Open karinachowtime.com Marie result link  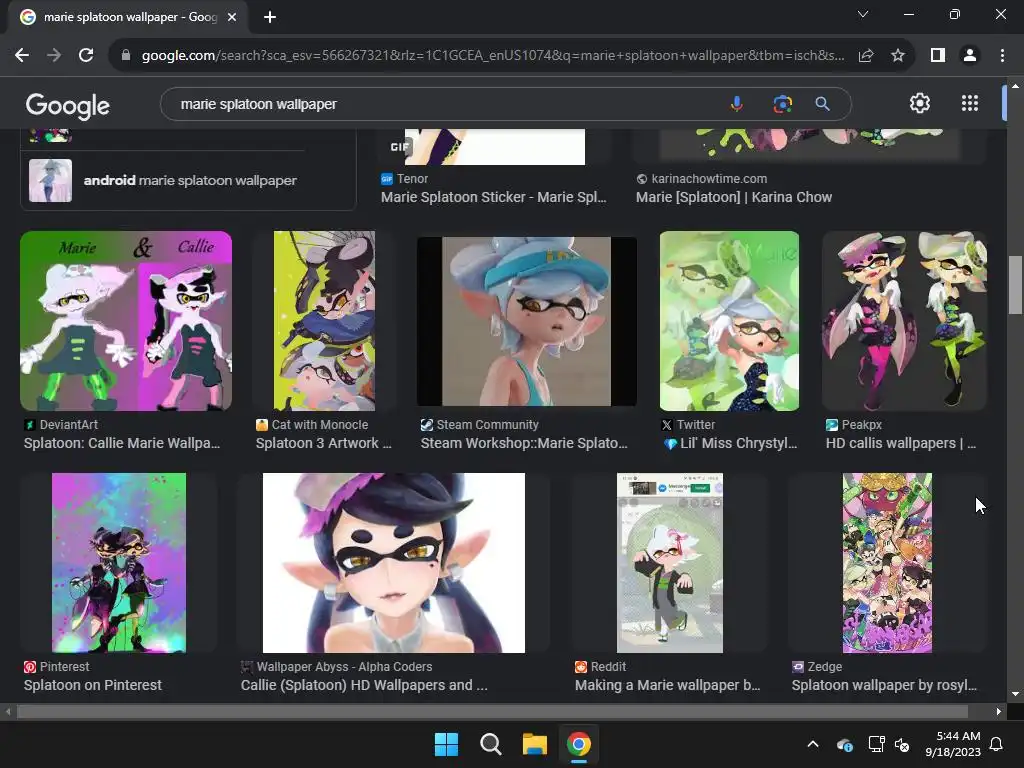click(733, 197)
